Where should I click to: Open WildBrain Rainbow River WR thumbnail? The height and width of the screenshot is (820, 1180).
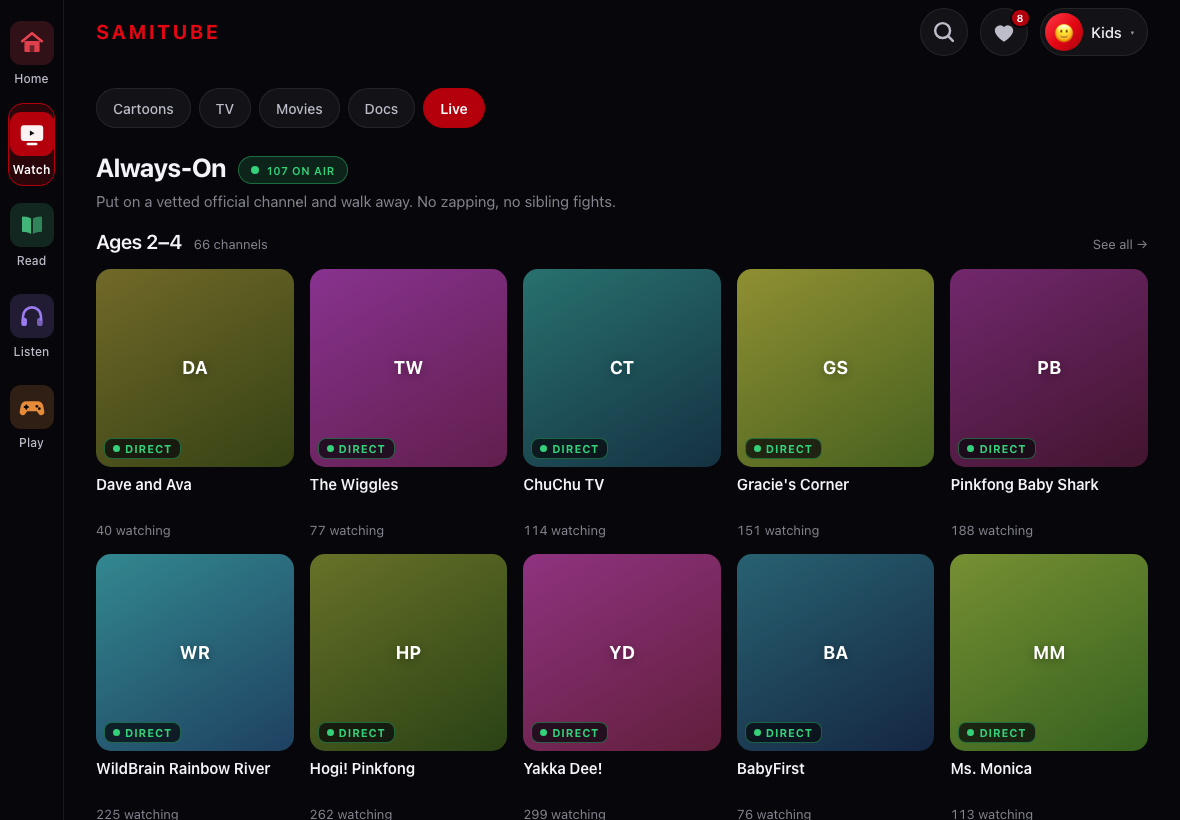[x=195, y=652]
